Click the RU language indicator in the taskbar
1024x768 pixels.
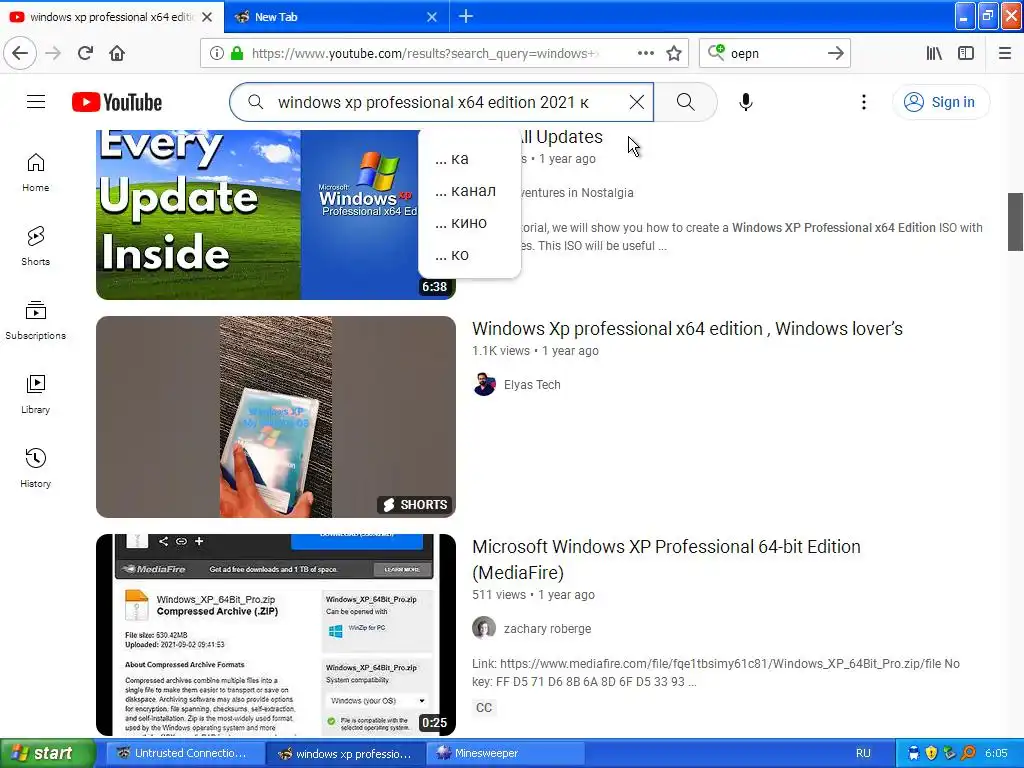[863, 753]
